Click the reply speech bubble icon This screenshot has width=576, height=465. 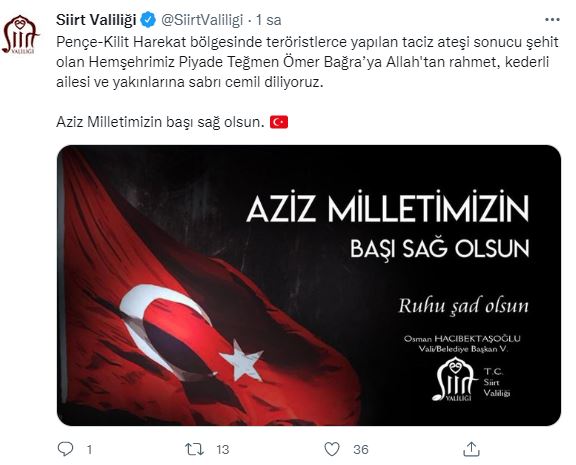point(66,449)
